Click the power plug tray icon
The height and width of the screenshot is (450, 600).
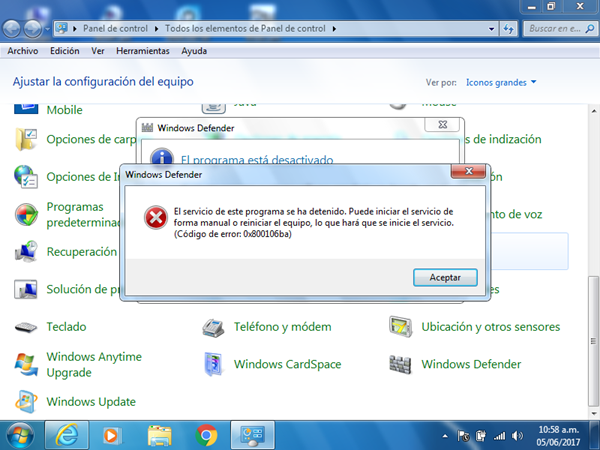click(481, 436)
